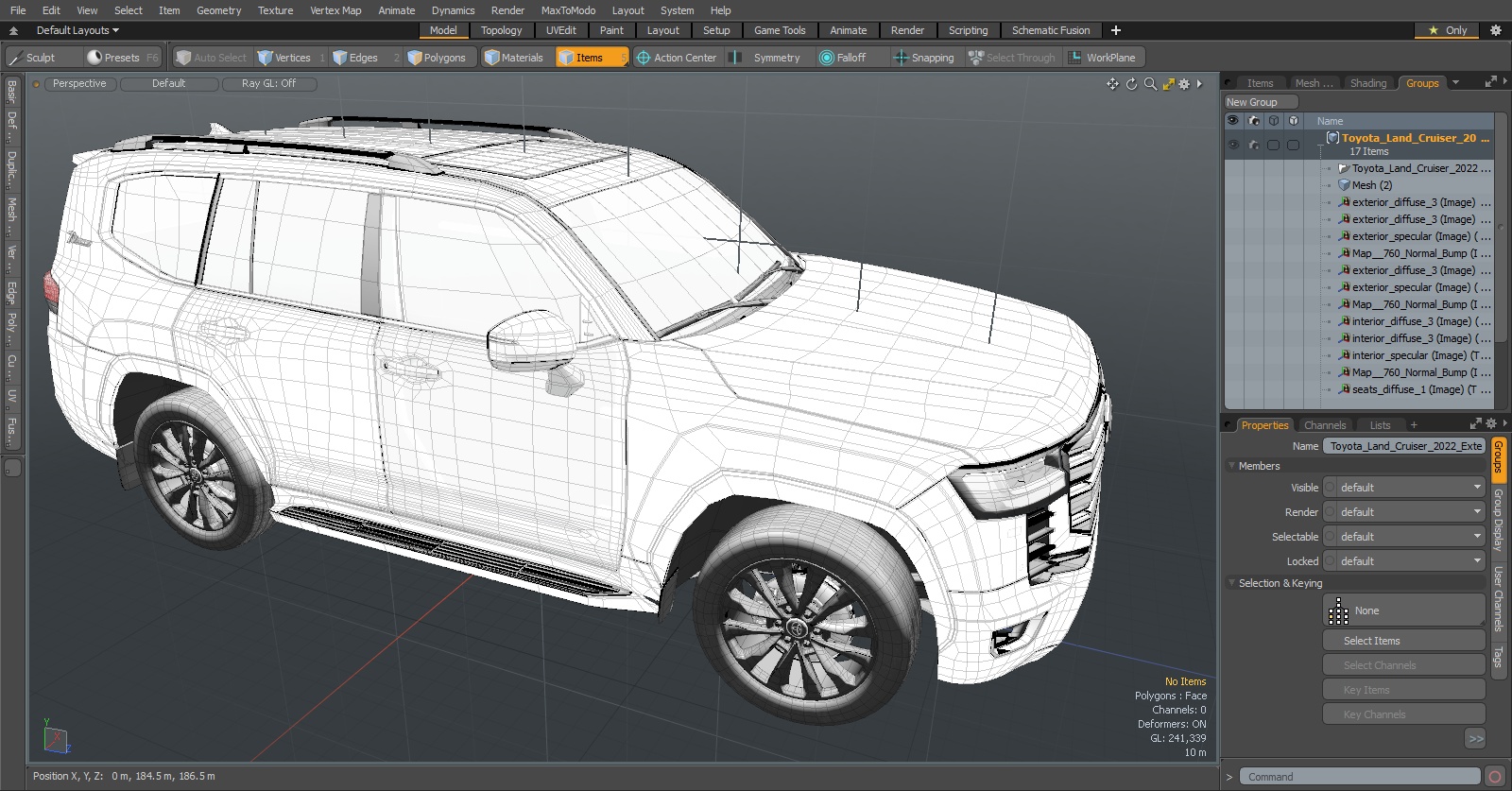Open the Locked dropdown set to default
The image size is (1512, 791).
point(1404,561)
